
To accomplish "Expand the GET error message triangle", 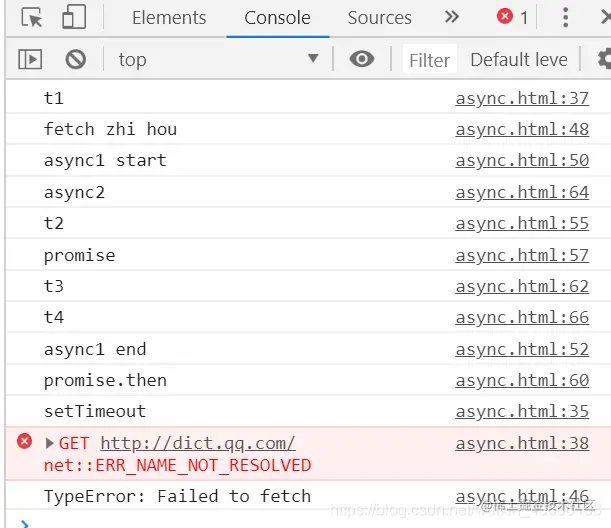I will [49, 443].
